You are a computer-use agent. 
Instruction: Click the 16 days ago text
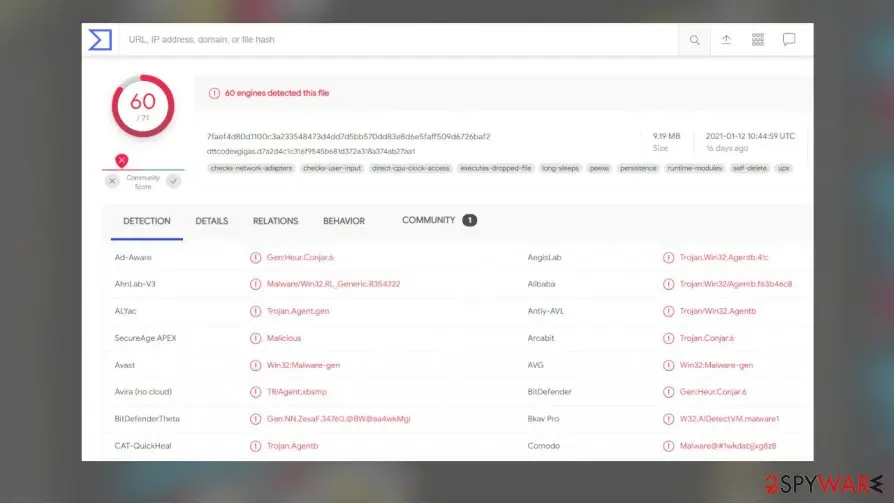click(727, 148)
